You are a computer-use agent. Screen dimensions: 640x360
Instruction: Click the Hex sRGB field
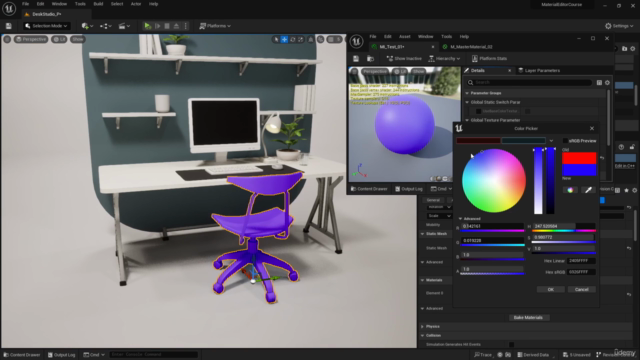(581, 272)
